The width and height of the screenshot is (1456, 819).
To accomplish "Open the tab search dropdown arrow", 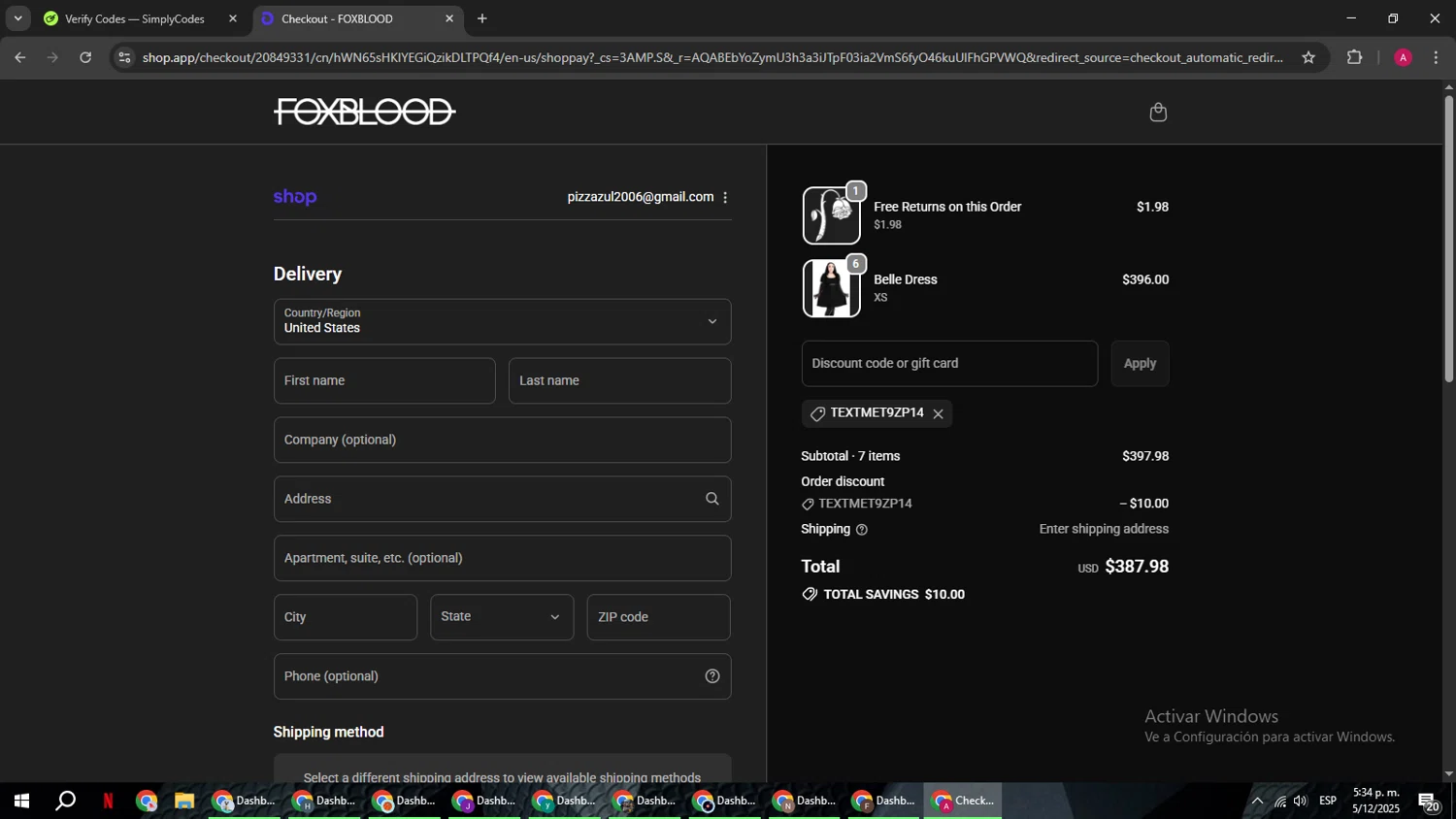I will tap(17, 18).
